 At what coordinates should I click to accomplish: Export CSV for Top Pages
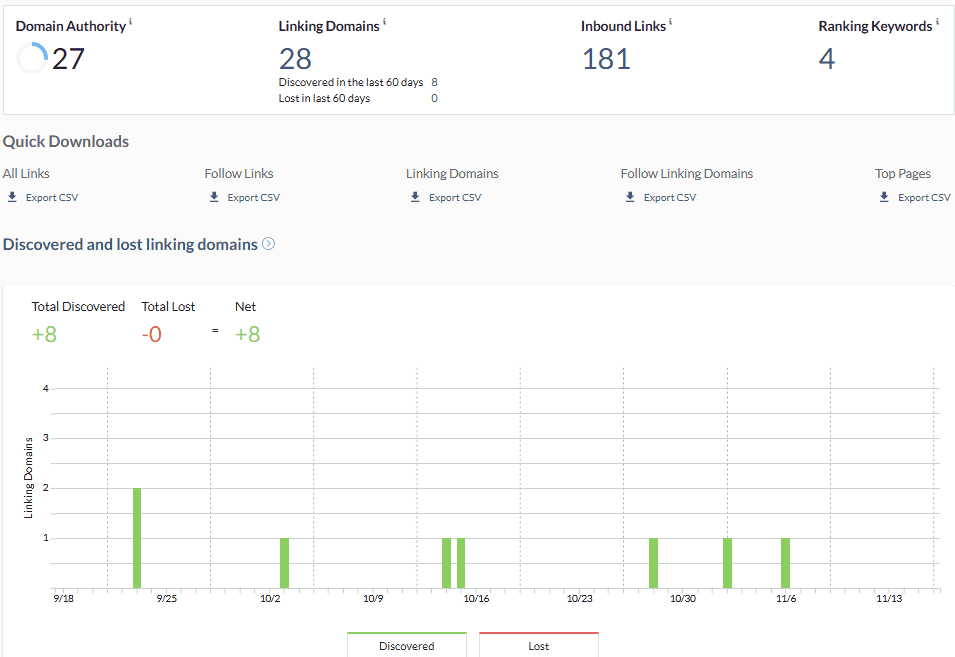click(x=924, y=197)
